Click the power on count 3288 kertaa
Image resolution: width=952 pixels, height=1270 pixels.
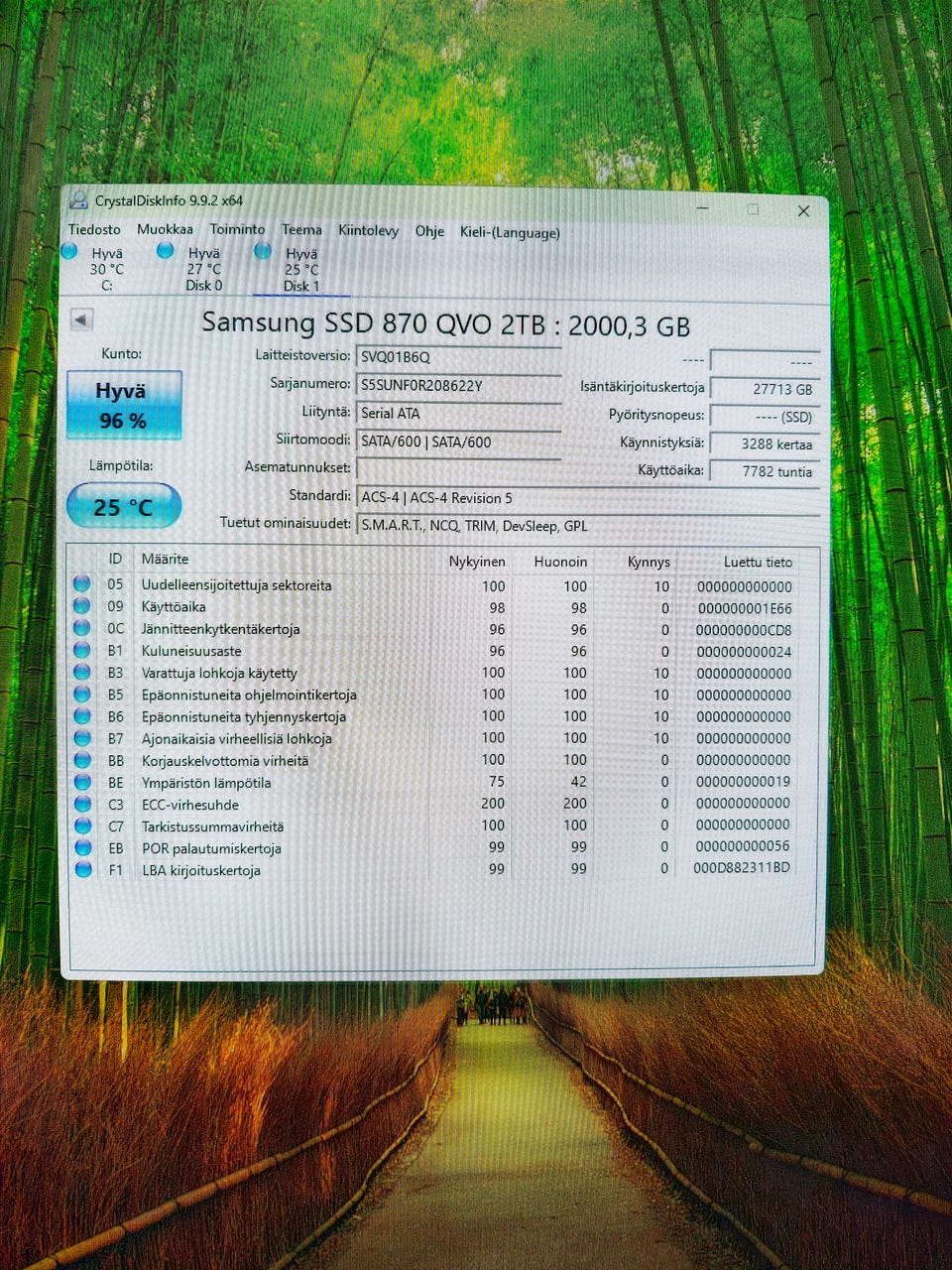click(x=765, y=444)
